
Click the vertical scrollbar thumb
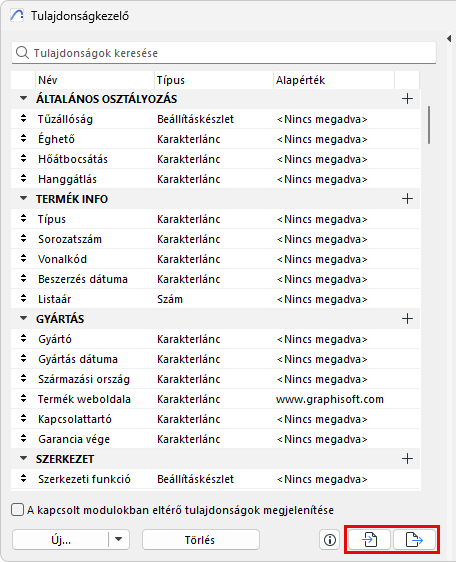pyautogui.click(x=429, y=125)
